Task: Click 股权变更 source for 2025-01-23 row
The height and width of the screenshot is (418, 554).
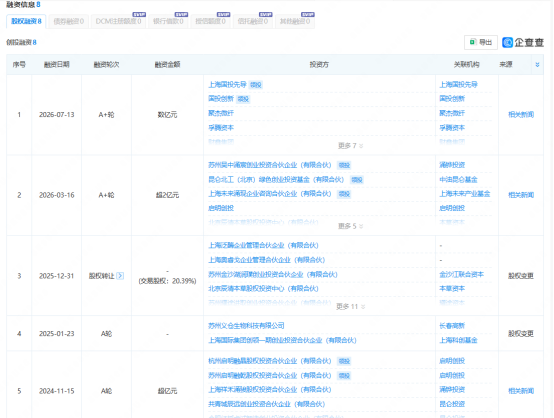Action: click(521, 333)
